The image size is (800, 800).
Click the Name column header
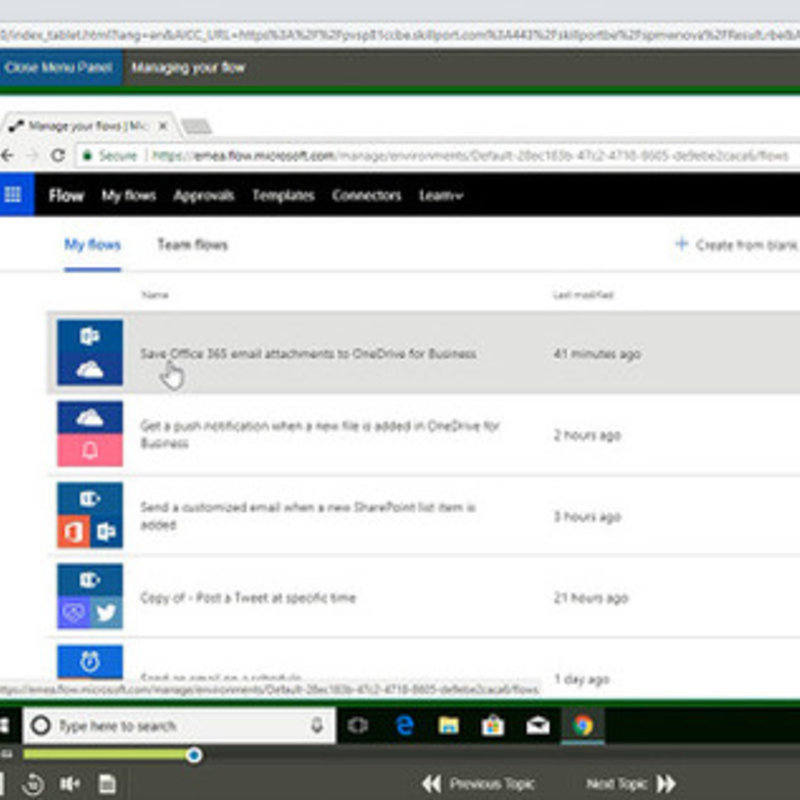tap(155, 295)
